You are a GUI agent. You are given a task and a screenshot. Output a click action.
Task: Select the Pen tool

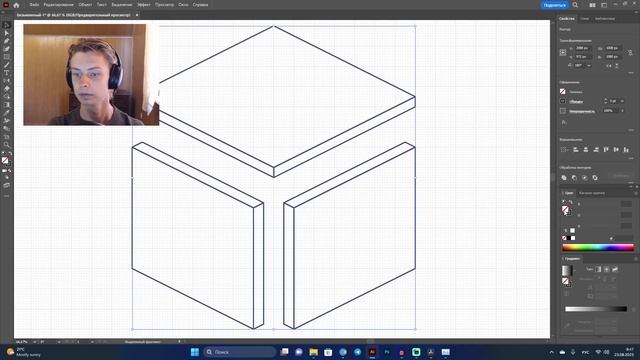point(6,41)
